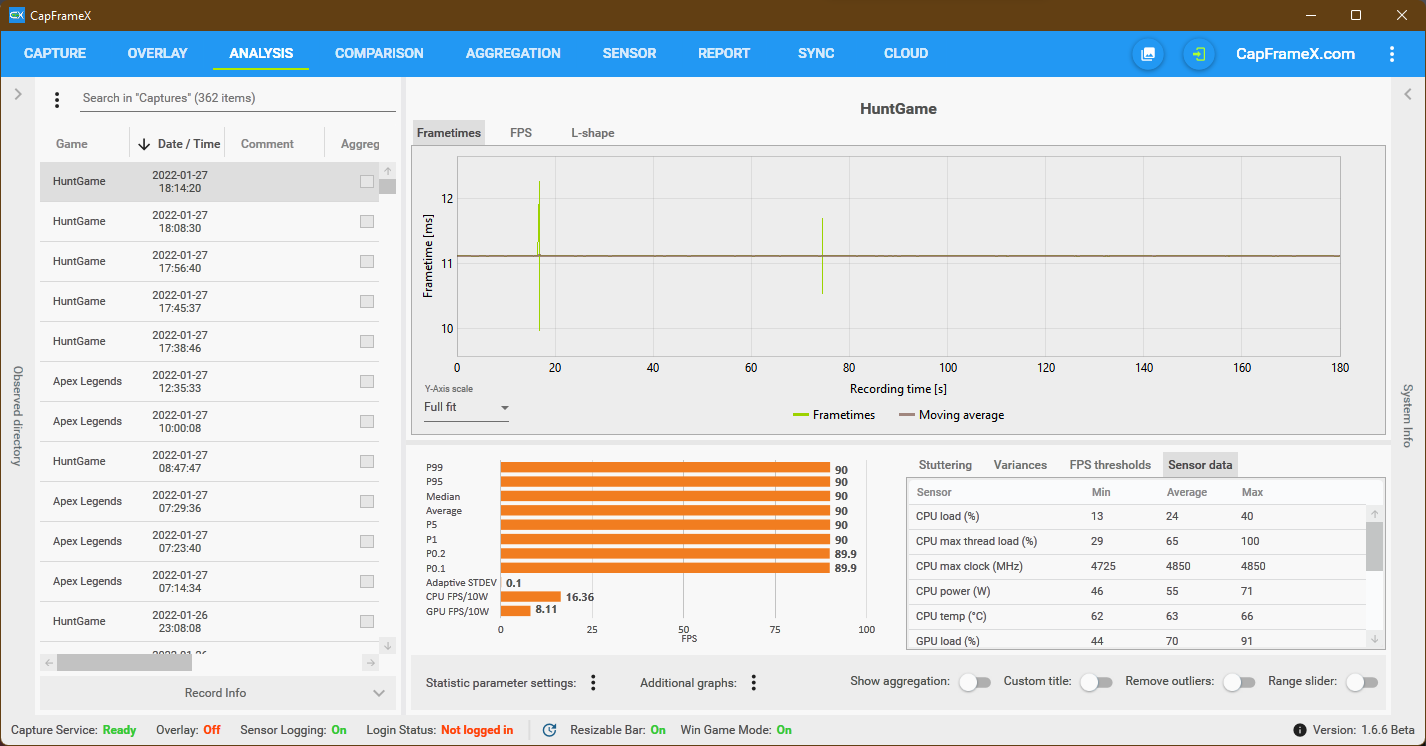1426x746 pixels.
Task: Click the CPU temp (°C) sensor row
Action: point(1136,616)
